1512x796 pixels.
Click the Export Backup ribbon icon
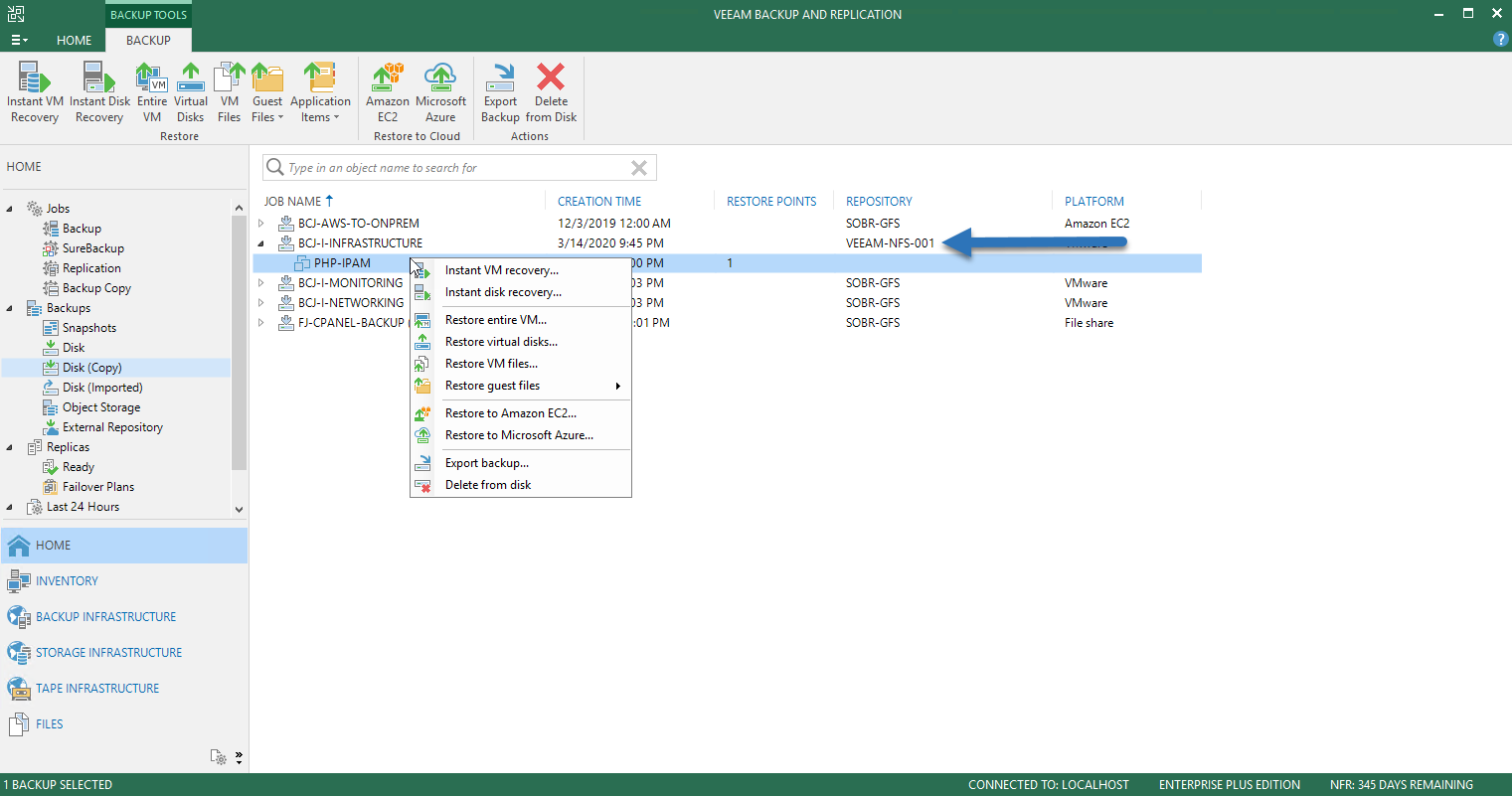click(501, 92)
